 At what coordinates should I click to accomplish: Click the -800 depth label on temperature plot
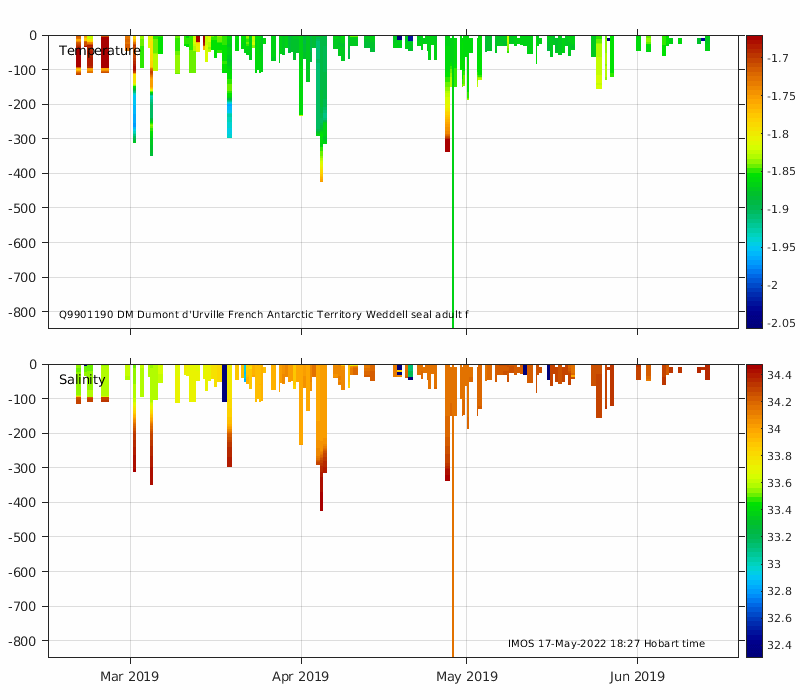[x=22, y=312]
